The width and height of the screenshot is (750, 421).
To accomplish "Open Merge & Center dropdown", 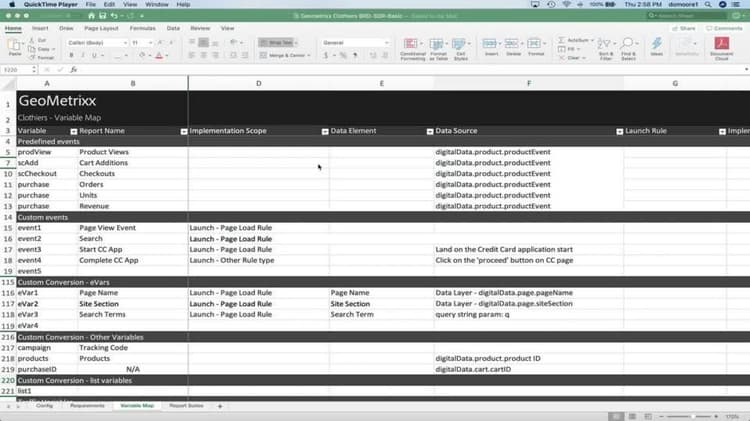I will pyautogui.click(x=309, y=55).
